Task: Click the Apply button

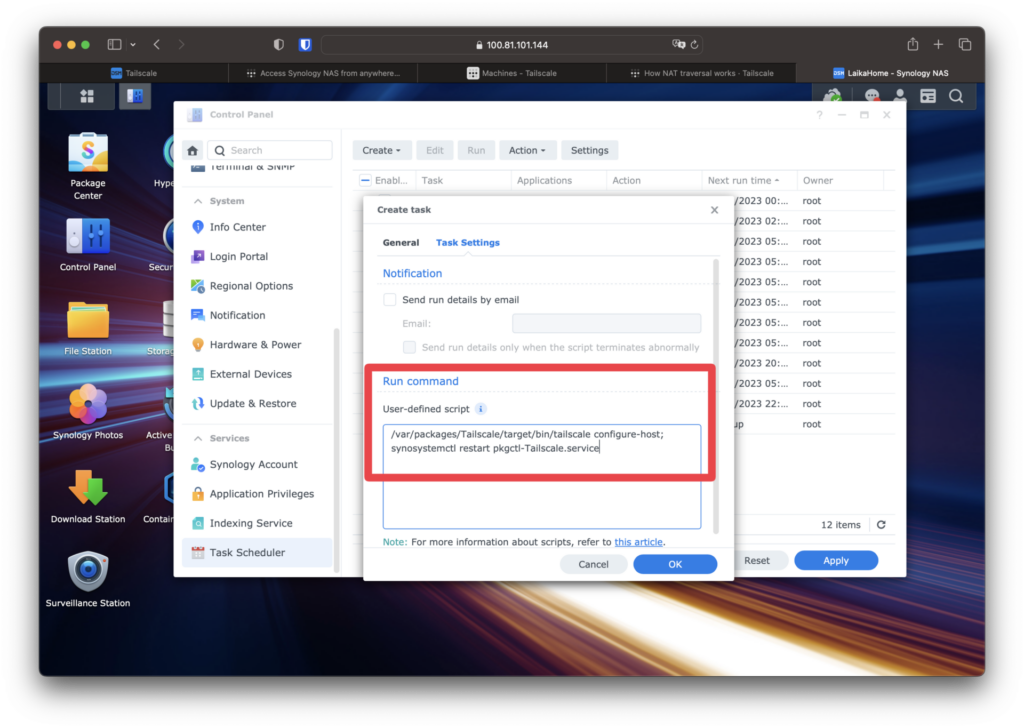Action: (836, 561)
